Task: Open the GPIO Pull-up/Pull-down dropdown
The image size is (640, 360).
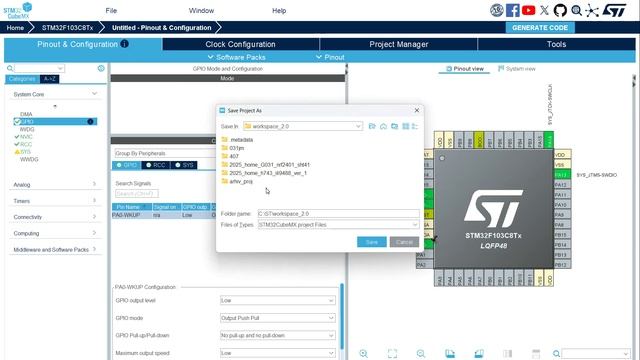Action: click(278, 335)
